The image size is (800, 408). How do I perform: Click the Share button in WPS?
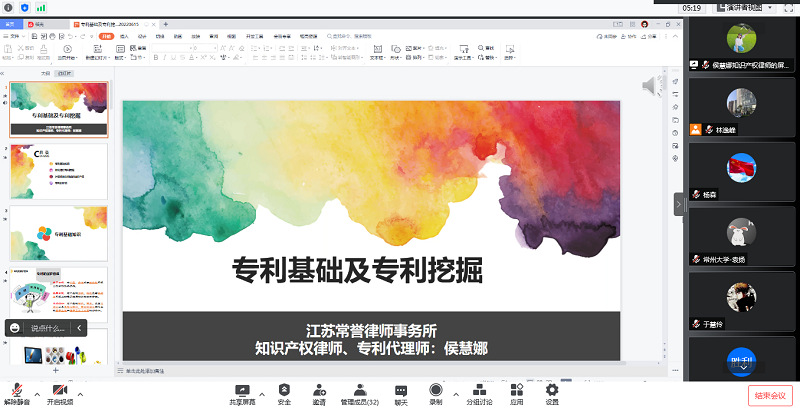tap(649, 36)
